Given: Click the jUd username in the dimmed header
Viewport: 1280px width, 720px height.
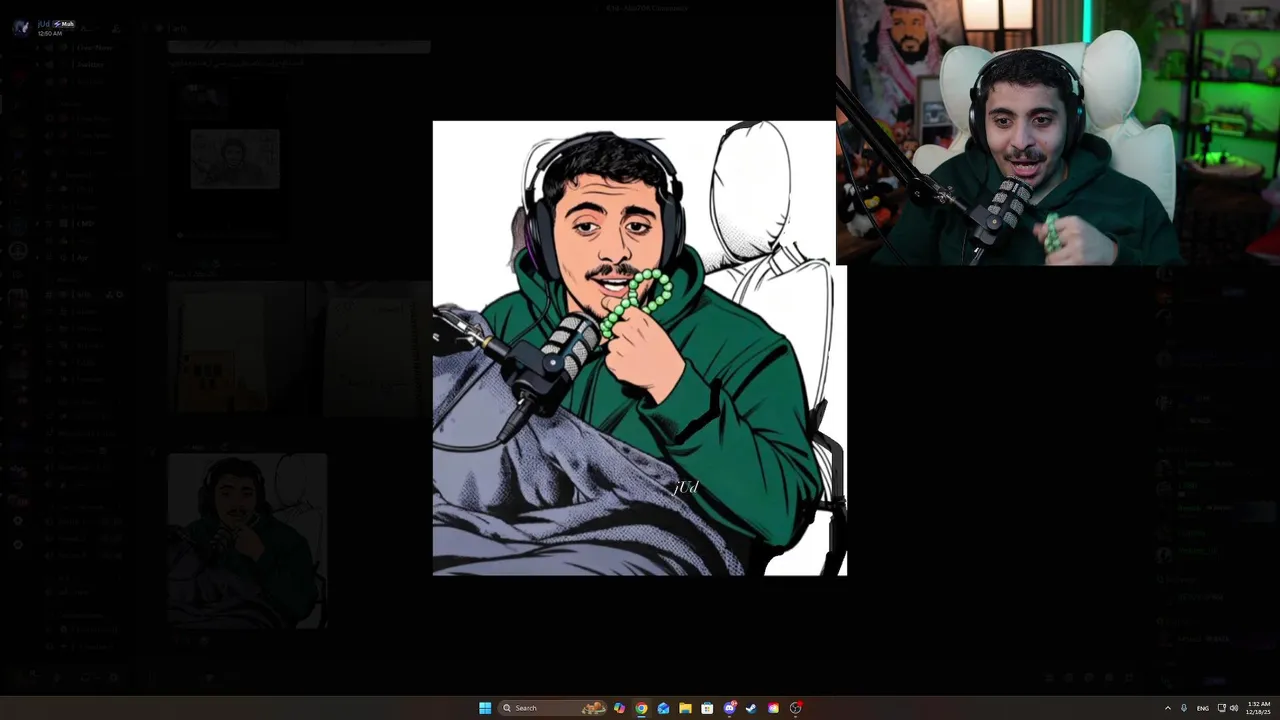Looking at the screenshot, I should coord(43,24).
